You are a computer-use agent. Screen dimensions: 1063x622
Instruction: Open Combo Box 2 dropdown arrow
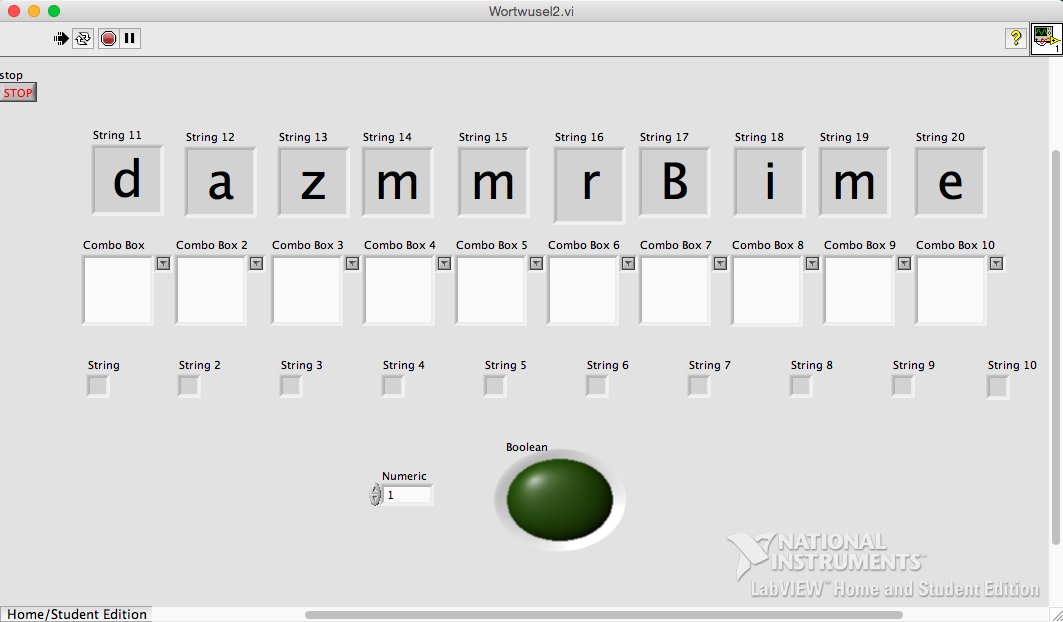[x=256, y=263]
